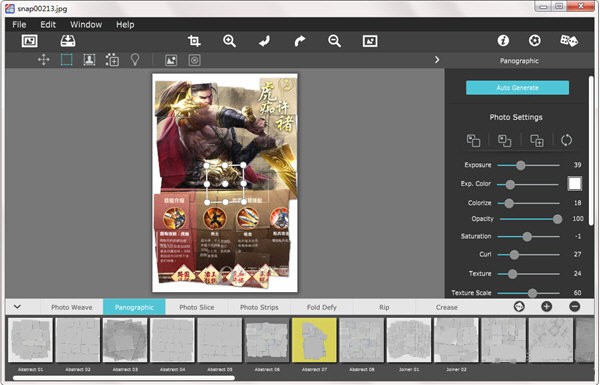Click the add preset plus button

point(546,307)
